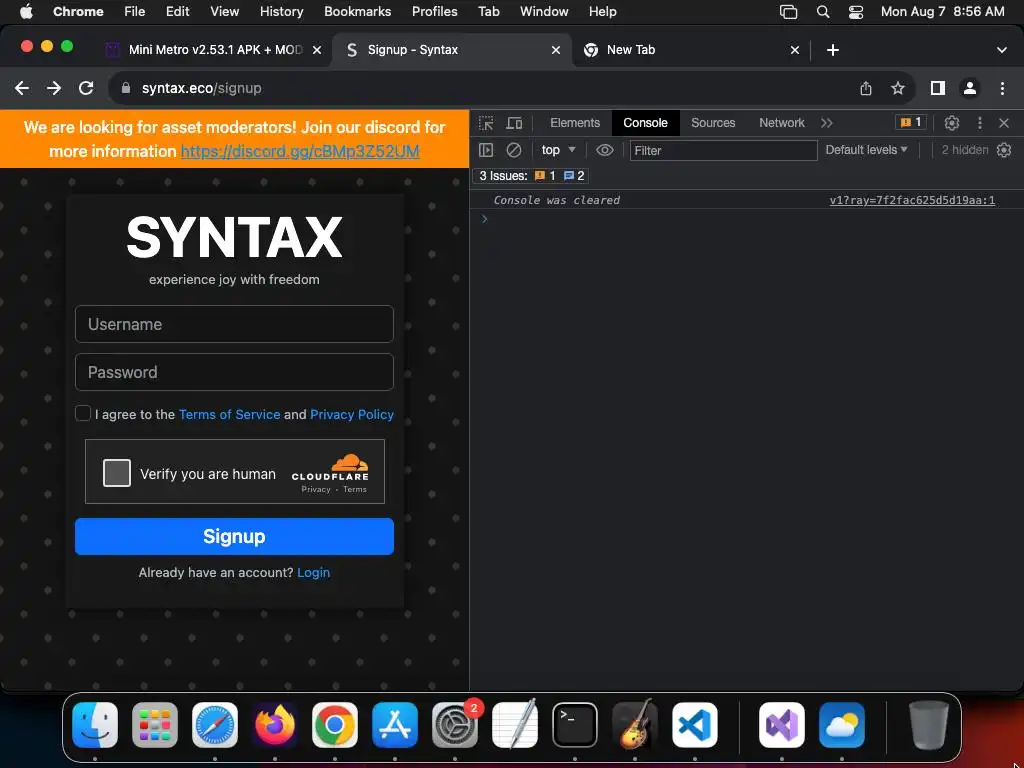This screenshot has width=1024, height=768.
Task: Click the lock icon in address bar
Action: [126, 88]
